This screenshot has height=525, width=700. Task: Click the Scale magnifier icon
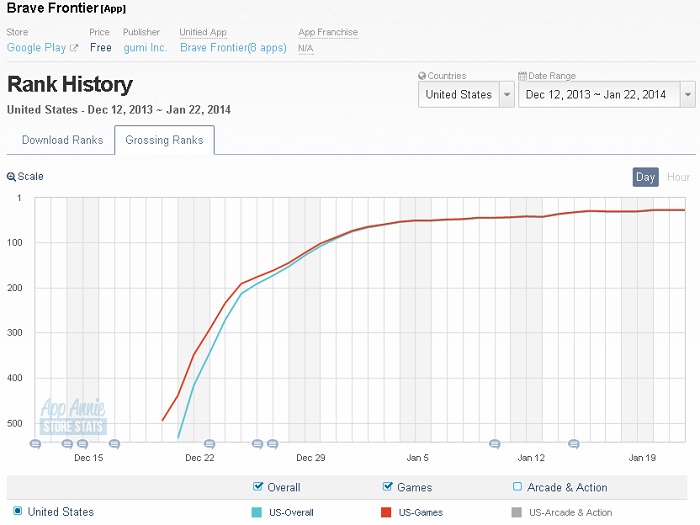tap(11, 177)
